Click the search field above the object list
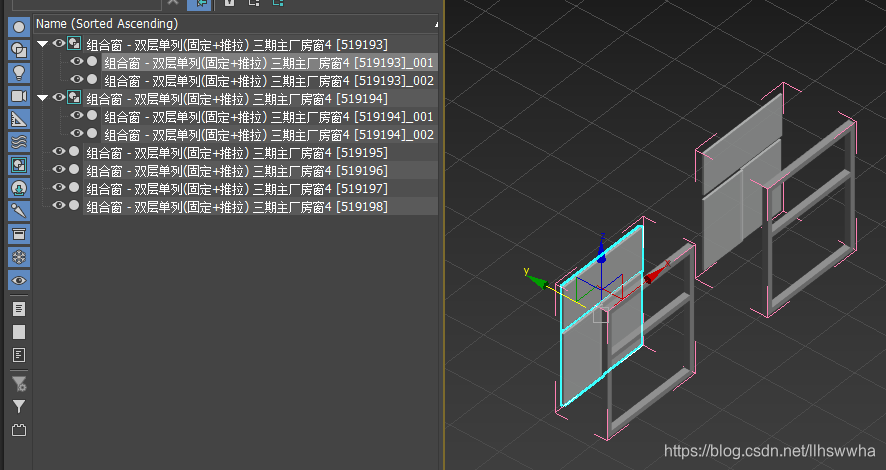The height and width of the screenshot is (470, 886). click(86, 3)
